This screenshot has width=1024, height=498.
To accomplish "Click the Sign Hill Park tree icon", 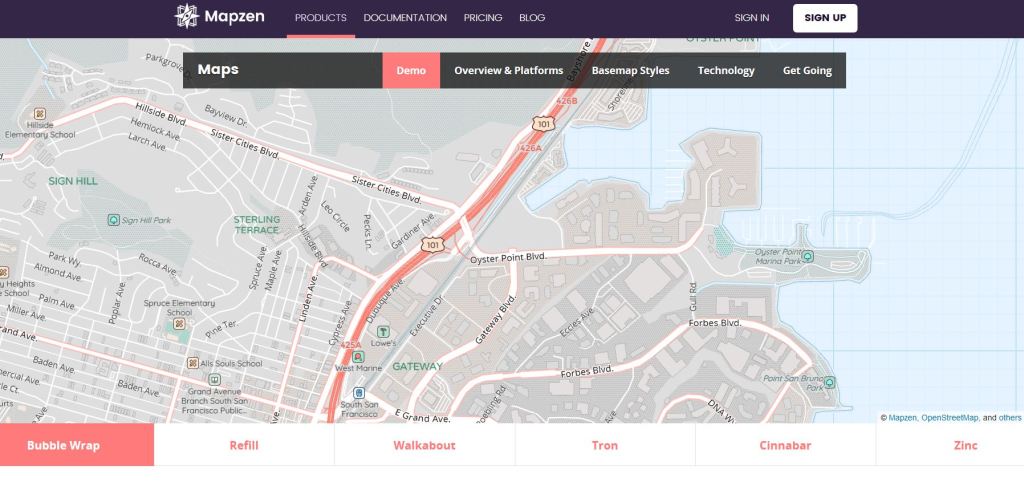I will pos(114,220).
